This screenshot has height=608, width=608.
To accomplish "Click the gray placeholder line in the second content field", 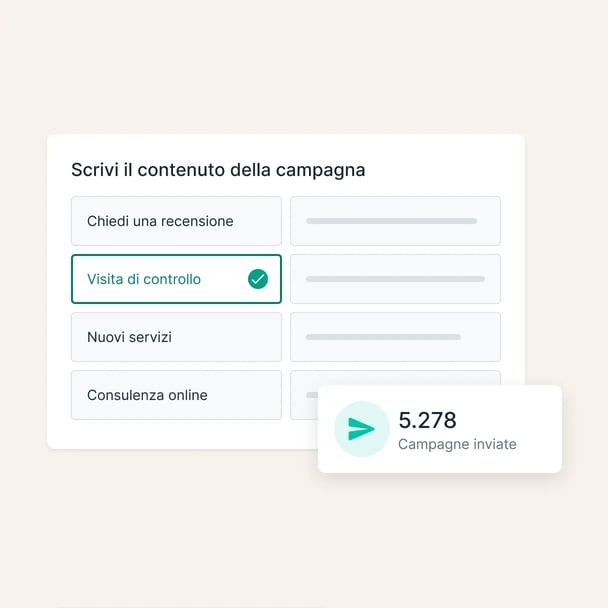I will pyautogui.click(x=395, y=279).
